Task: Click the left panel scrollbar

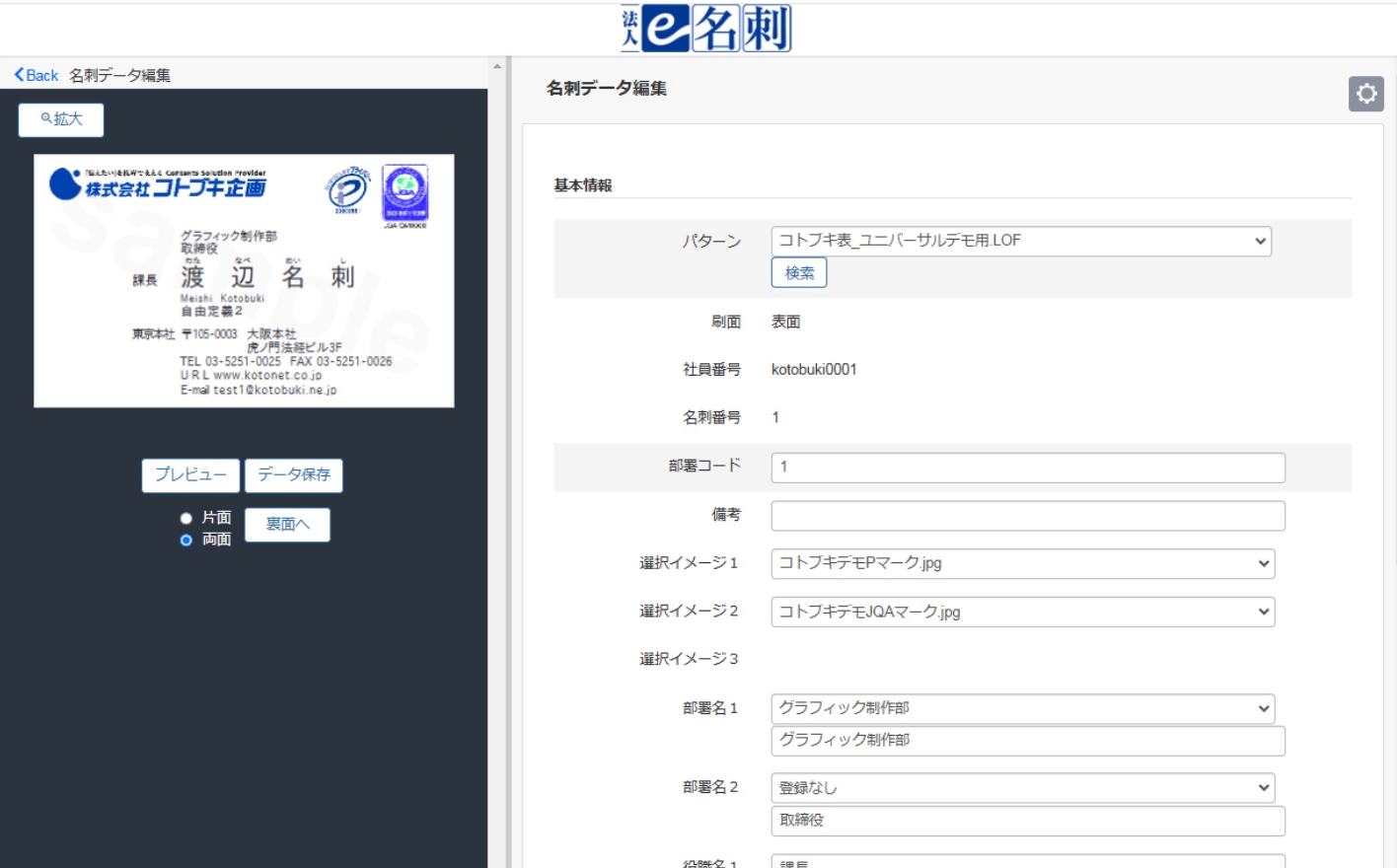Action: [494, 395]
